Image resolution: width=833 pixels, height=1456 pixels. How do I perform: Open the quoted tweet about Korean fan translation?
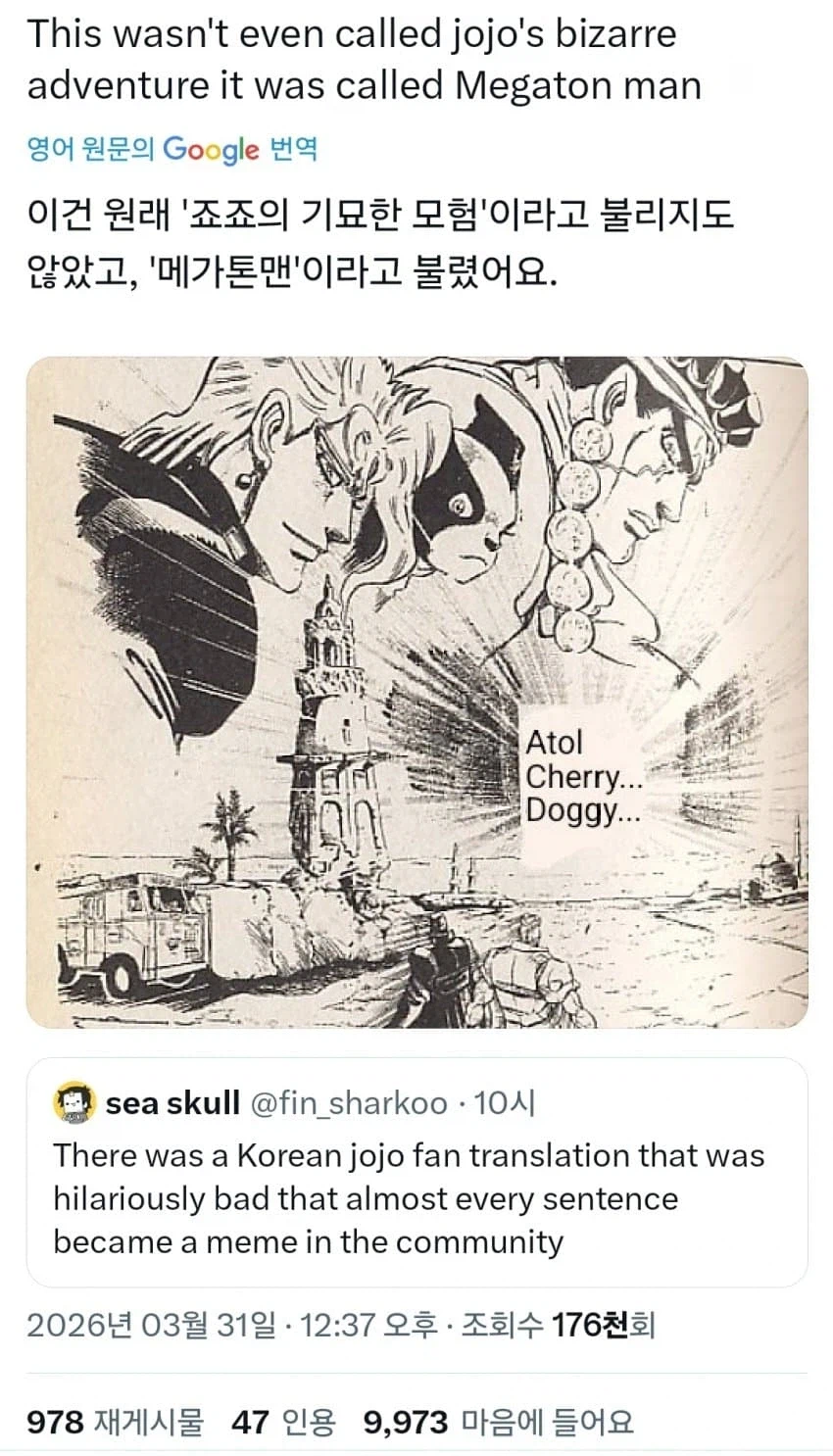point(416,1172)
